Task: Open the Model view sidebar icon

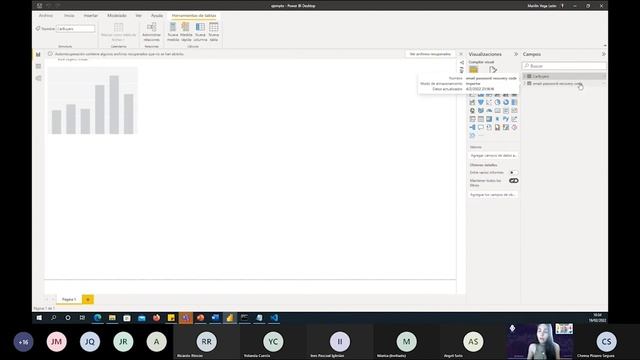Action: pos(38,78)
